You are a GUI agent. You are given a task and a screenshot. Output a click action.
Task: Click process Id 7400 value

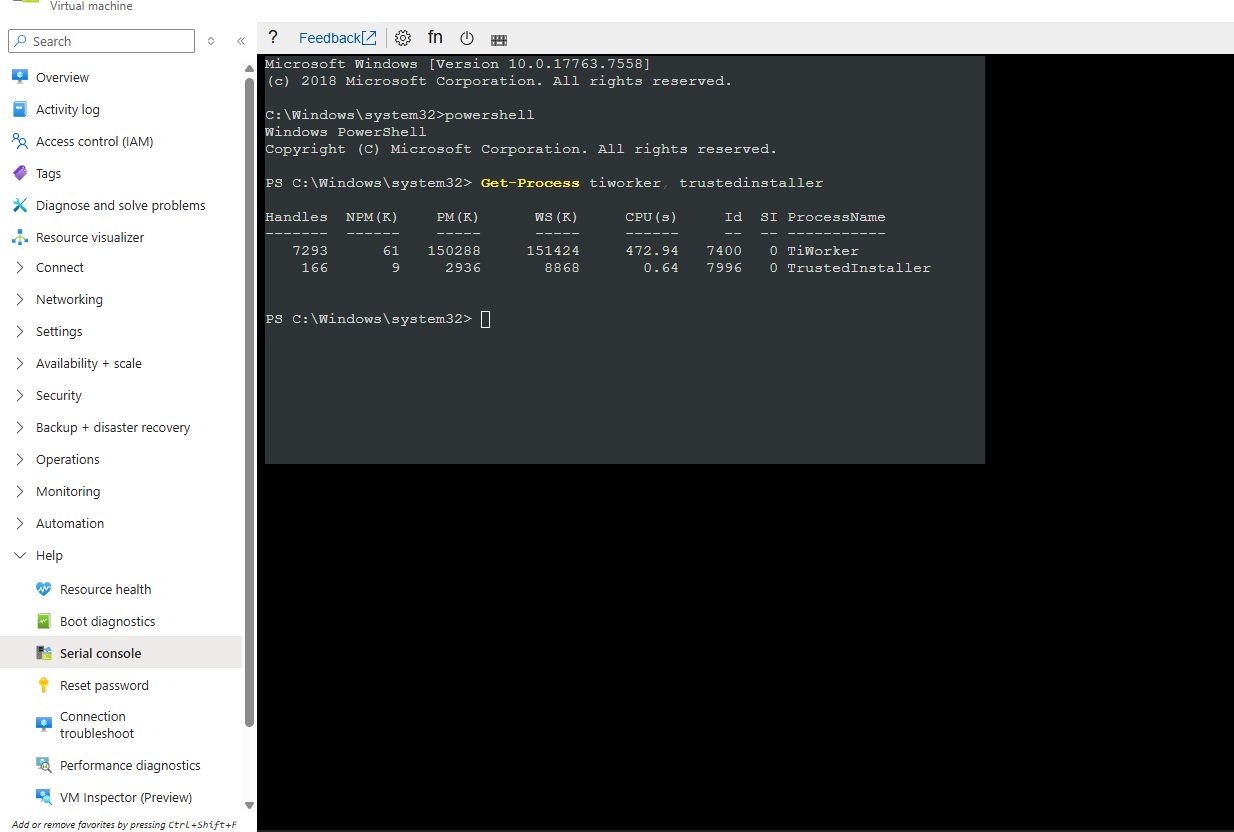click(724, 251)
